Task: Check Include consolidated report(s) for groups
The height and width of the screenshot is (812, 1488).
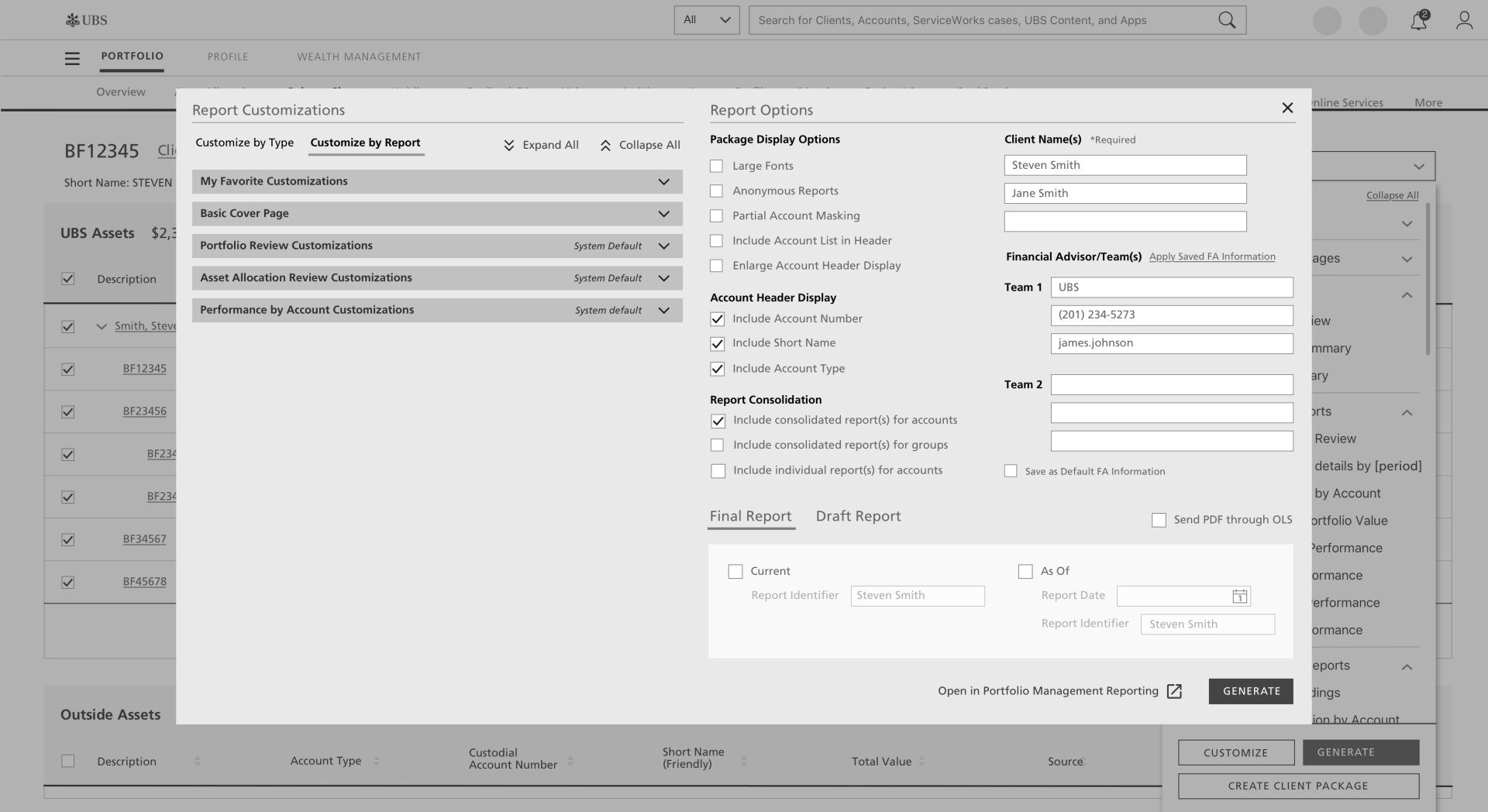Action: 717,445
